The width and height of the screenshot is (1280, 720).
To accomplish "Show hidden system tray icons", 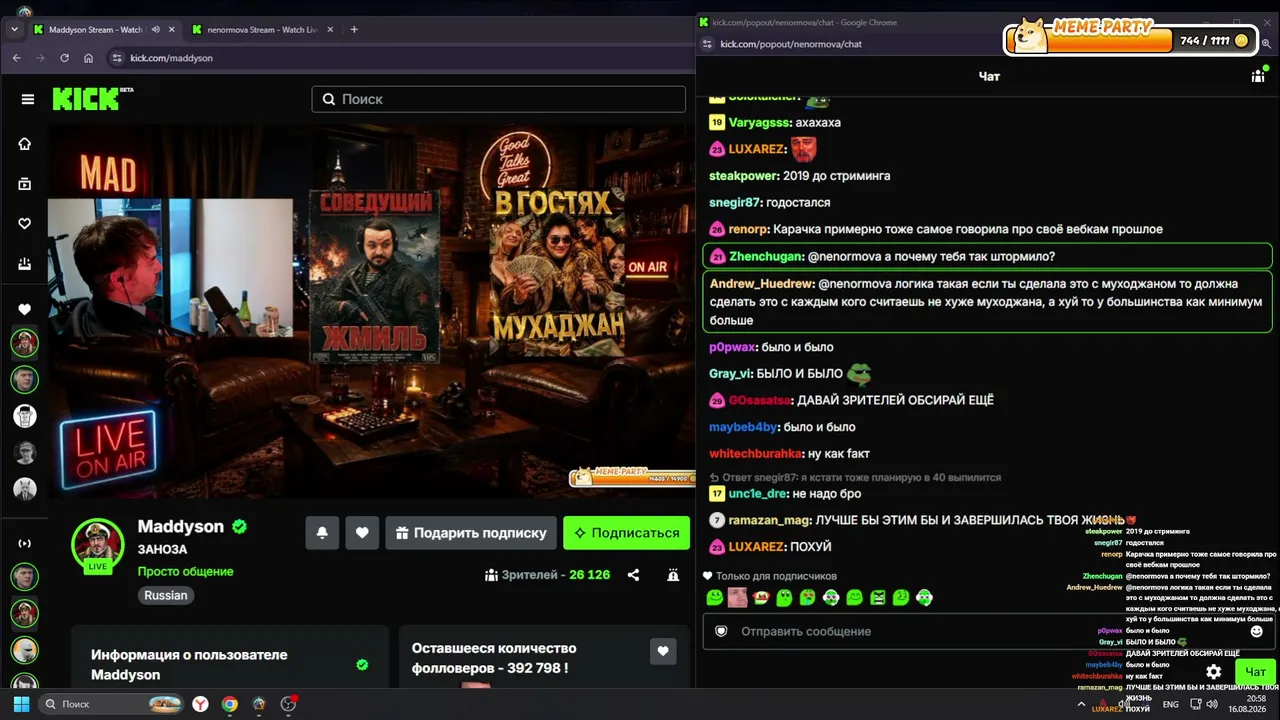I will coord(1081,704).
